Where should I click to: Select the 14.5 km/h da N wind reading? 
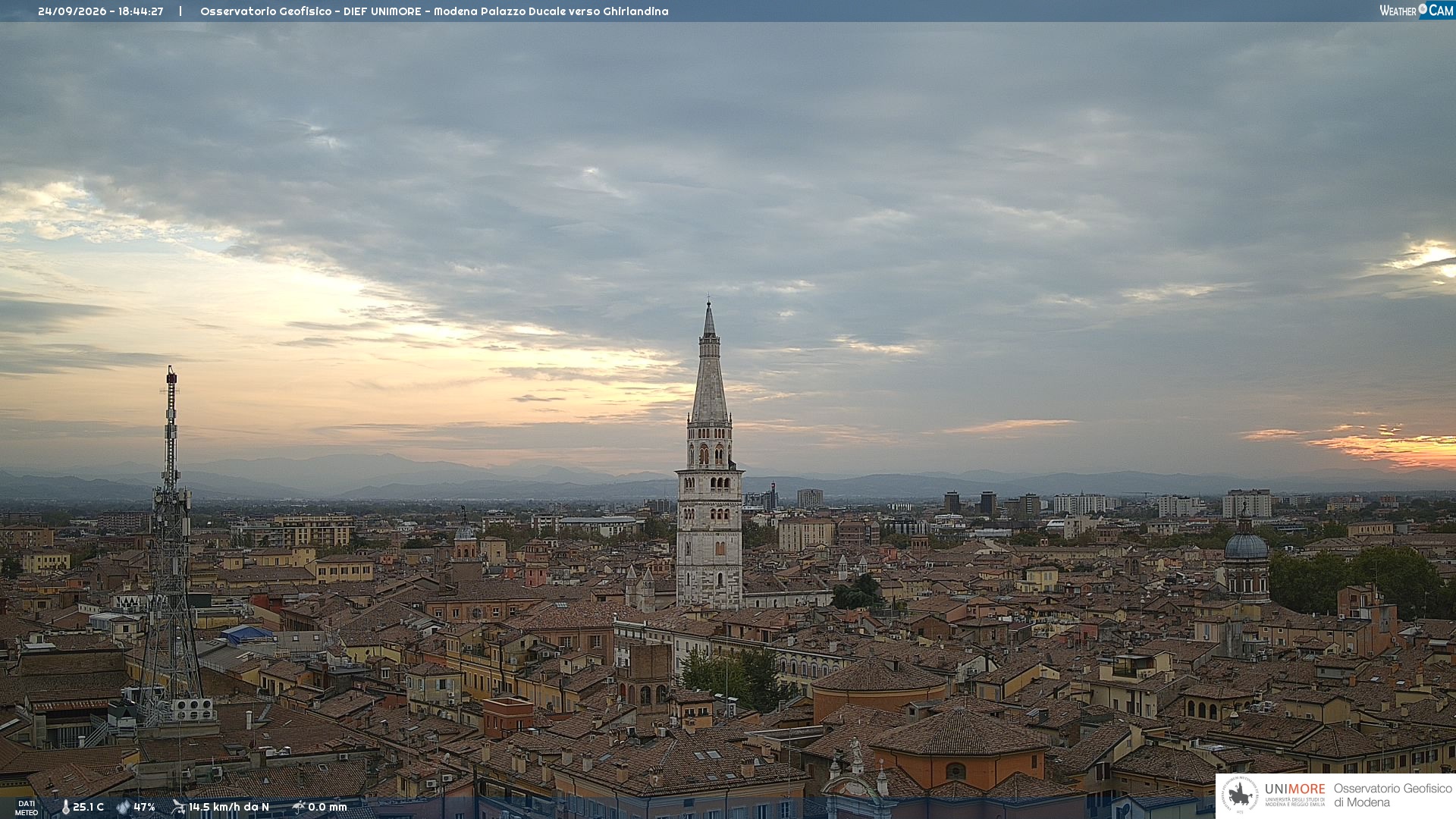pyautogui.click(x=229, y=807)
